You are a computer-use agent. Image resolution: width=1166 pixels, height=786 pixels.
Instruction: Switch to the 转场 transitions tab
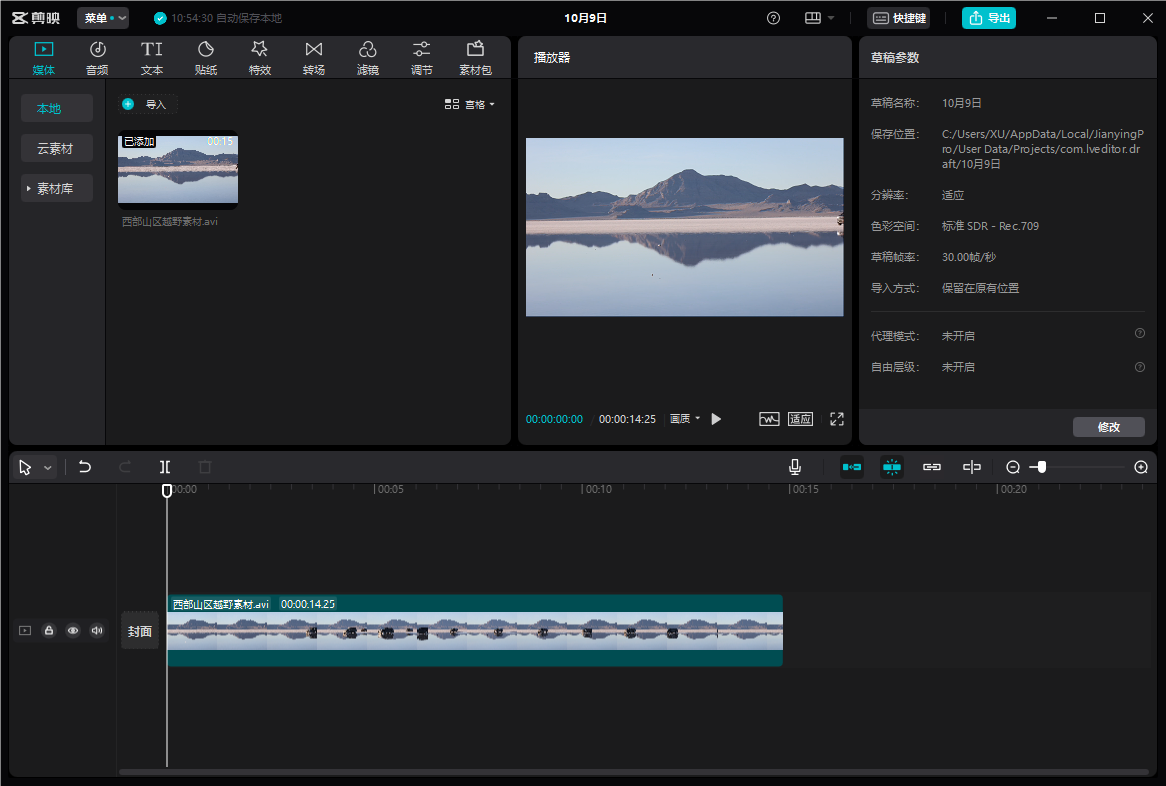(314, 58)
